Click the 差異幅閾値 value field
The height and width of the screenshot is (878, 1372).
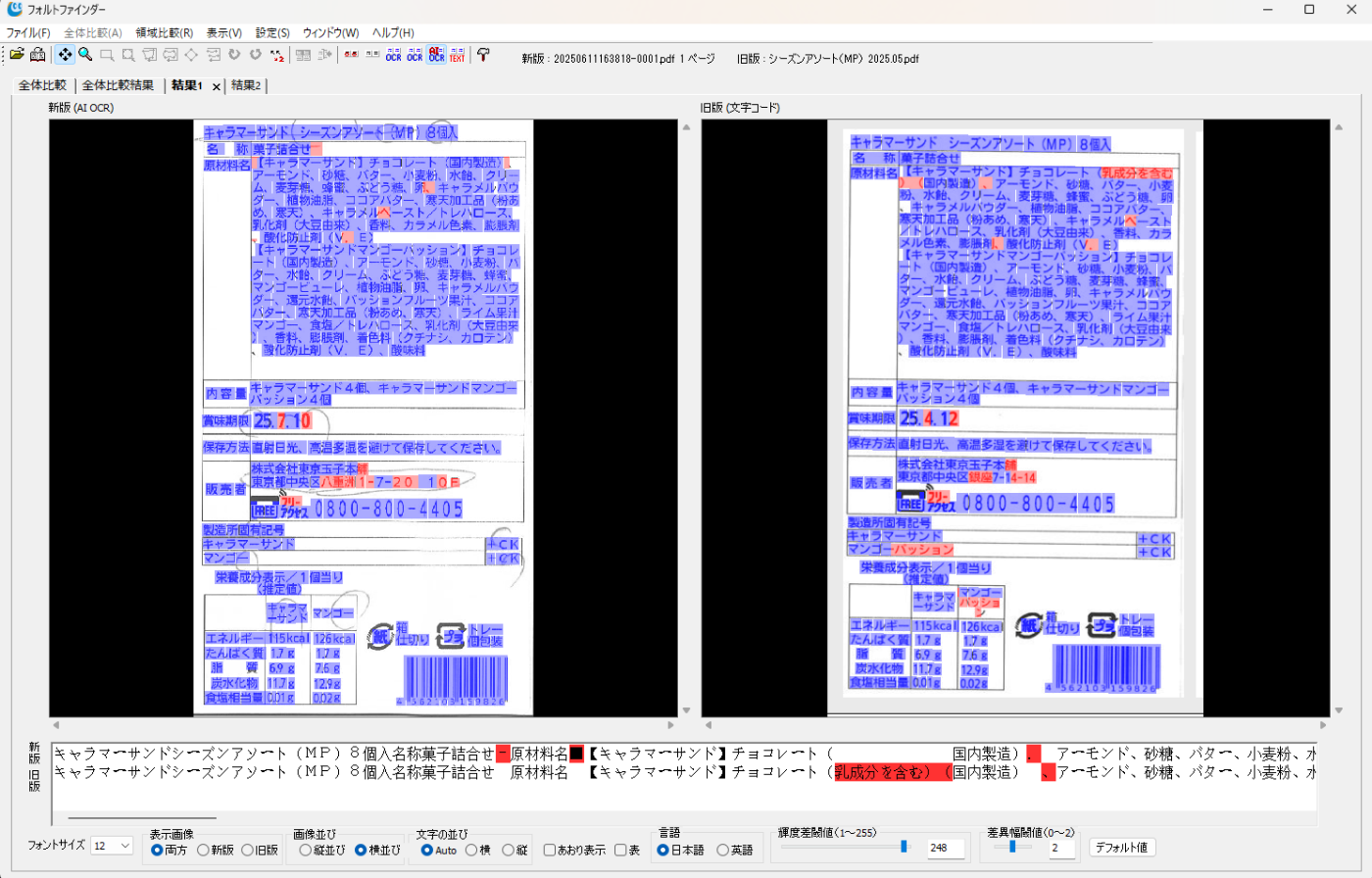[1061, 848]
